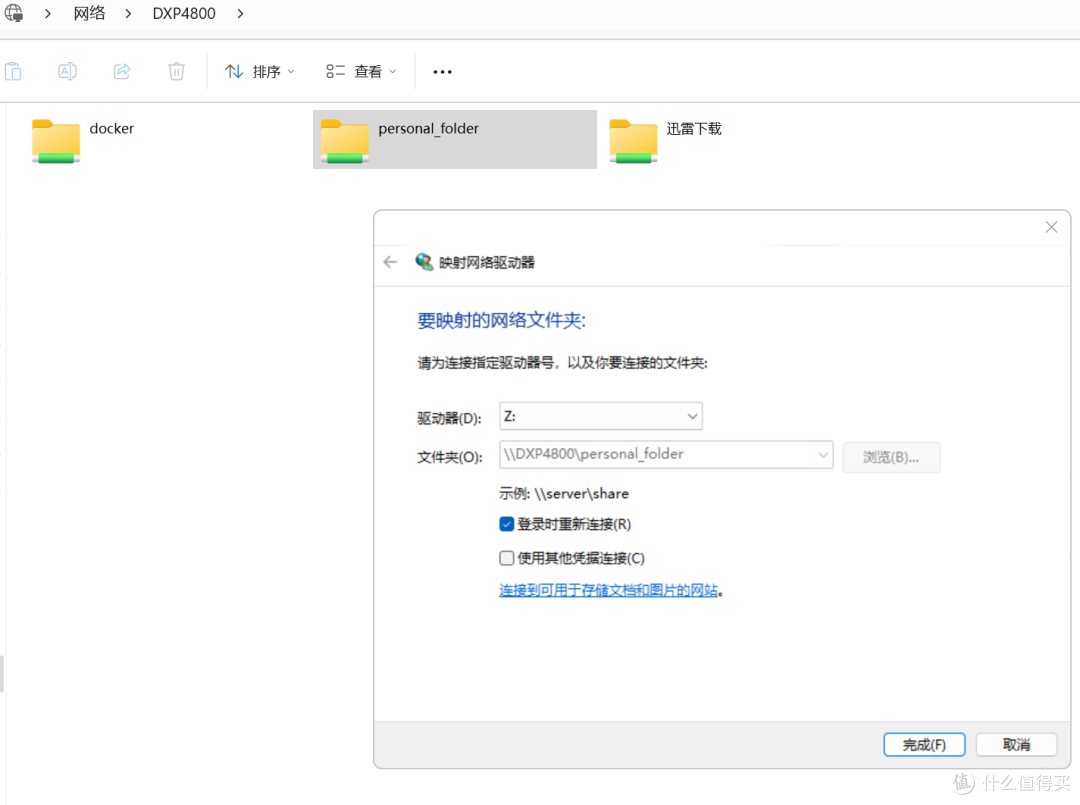Click the delete trash icon in toolbar
This screenshot has width=1080, height=805.
click(176, 72)
